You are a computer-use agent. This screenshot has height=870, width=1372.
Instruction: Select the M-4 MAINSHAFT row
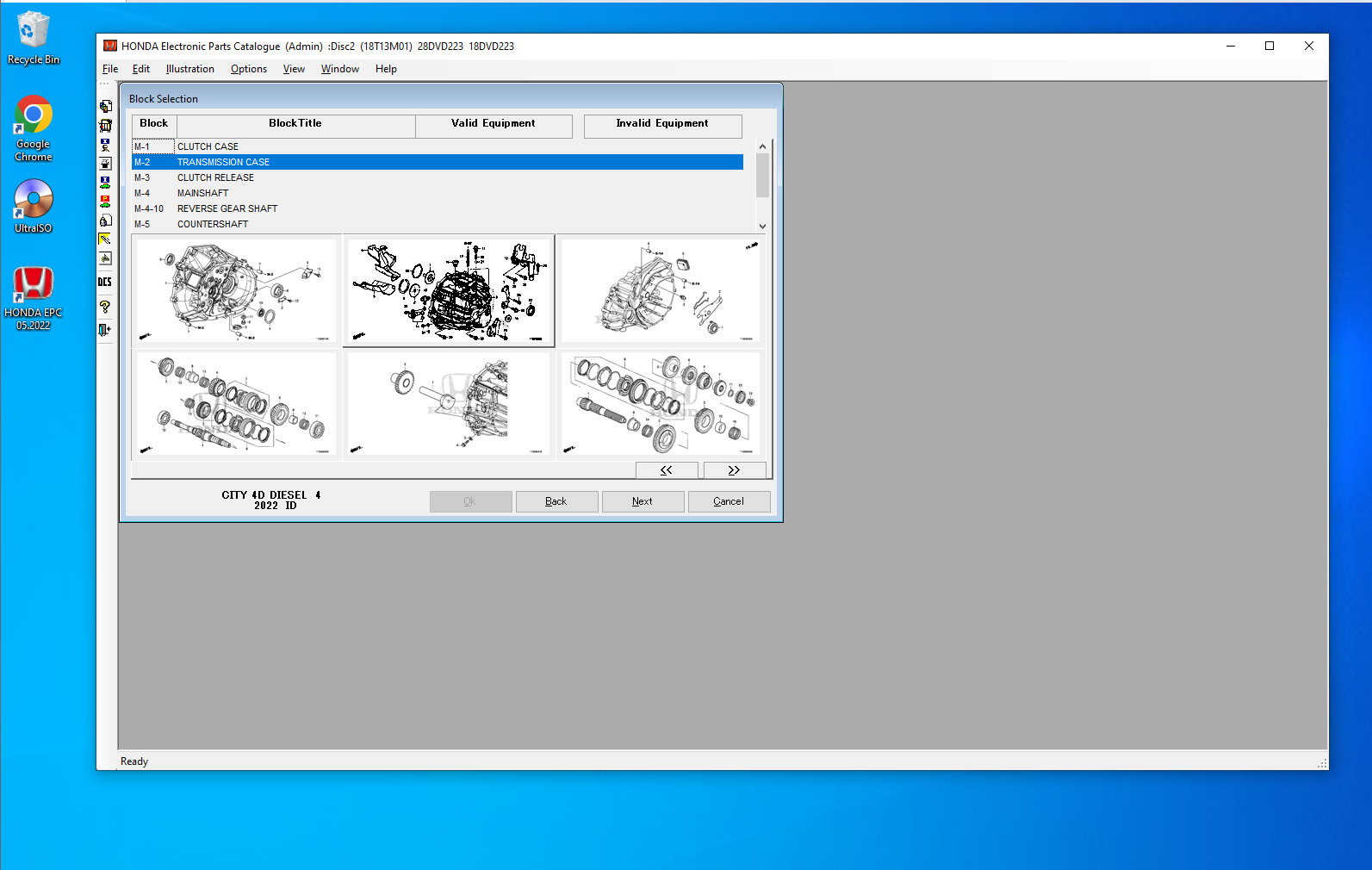coord(202,193)
